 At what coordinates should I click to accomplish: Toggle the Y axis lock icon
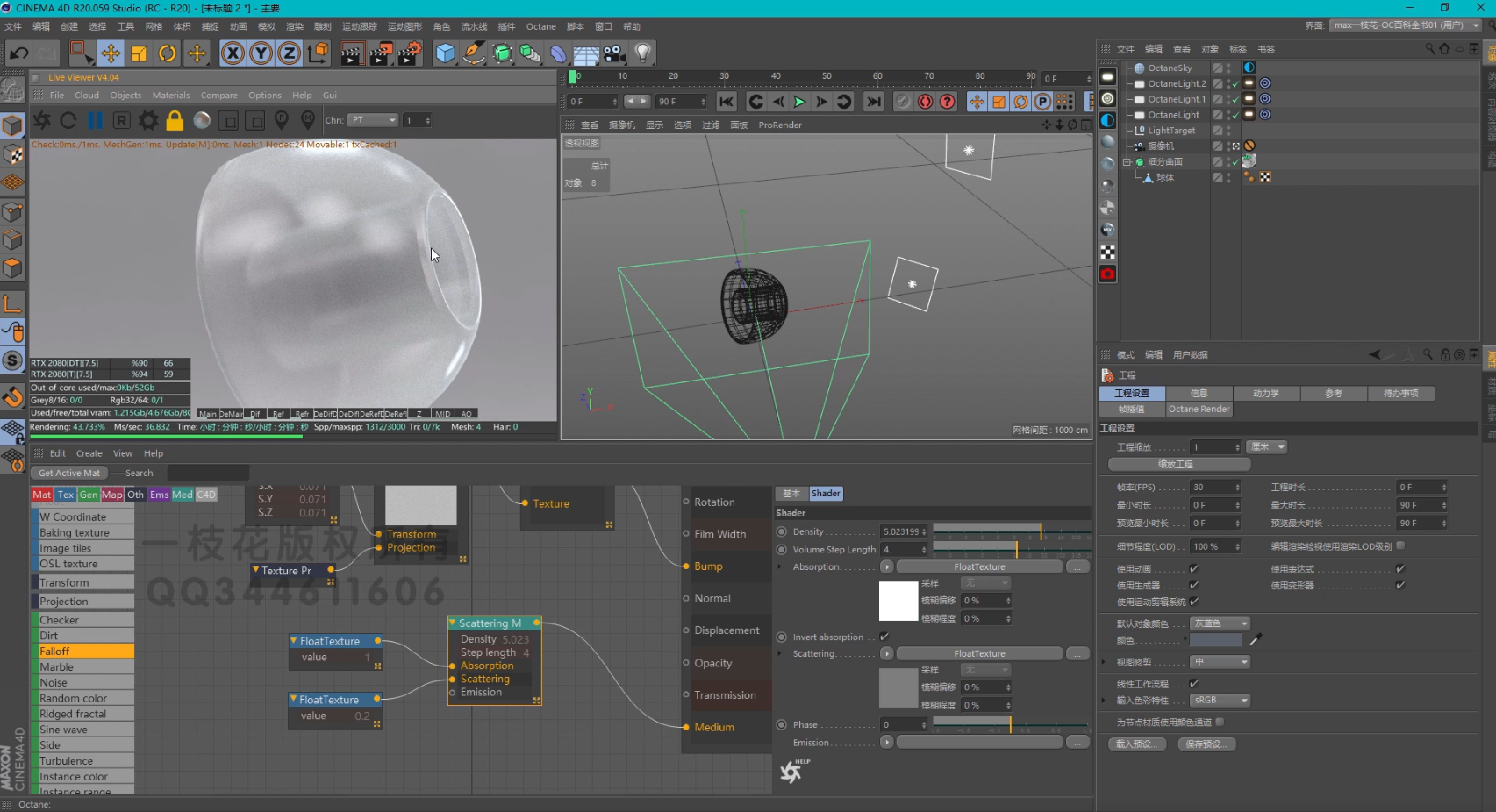261,53
